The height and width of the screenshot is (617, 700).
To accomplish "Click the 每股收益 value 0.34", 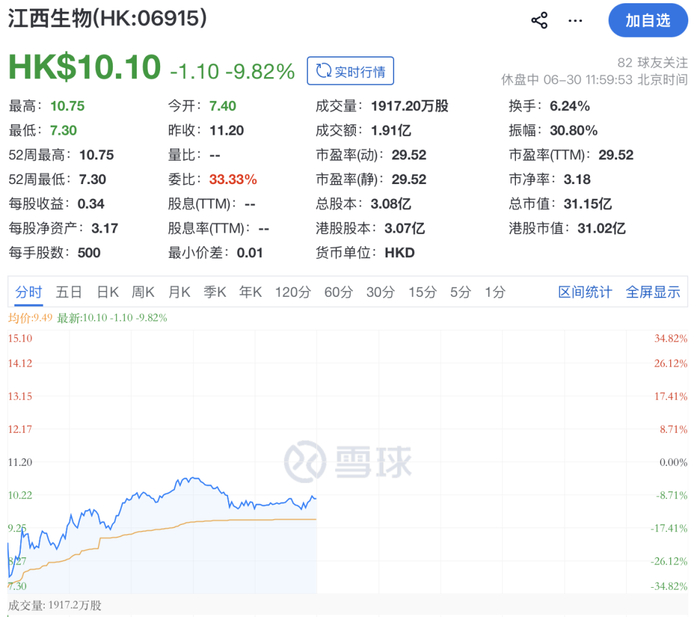I will 91,204.
